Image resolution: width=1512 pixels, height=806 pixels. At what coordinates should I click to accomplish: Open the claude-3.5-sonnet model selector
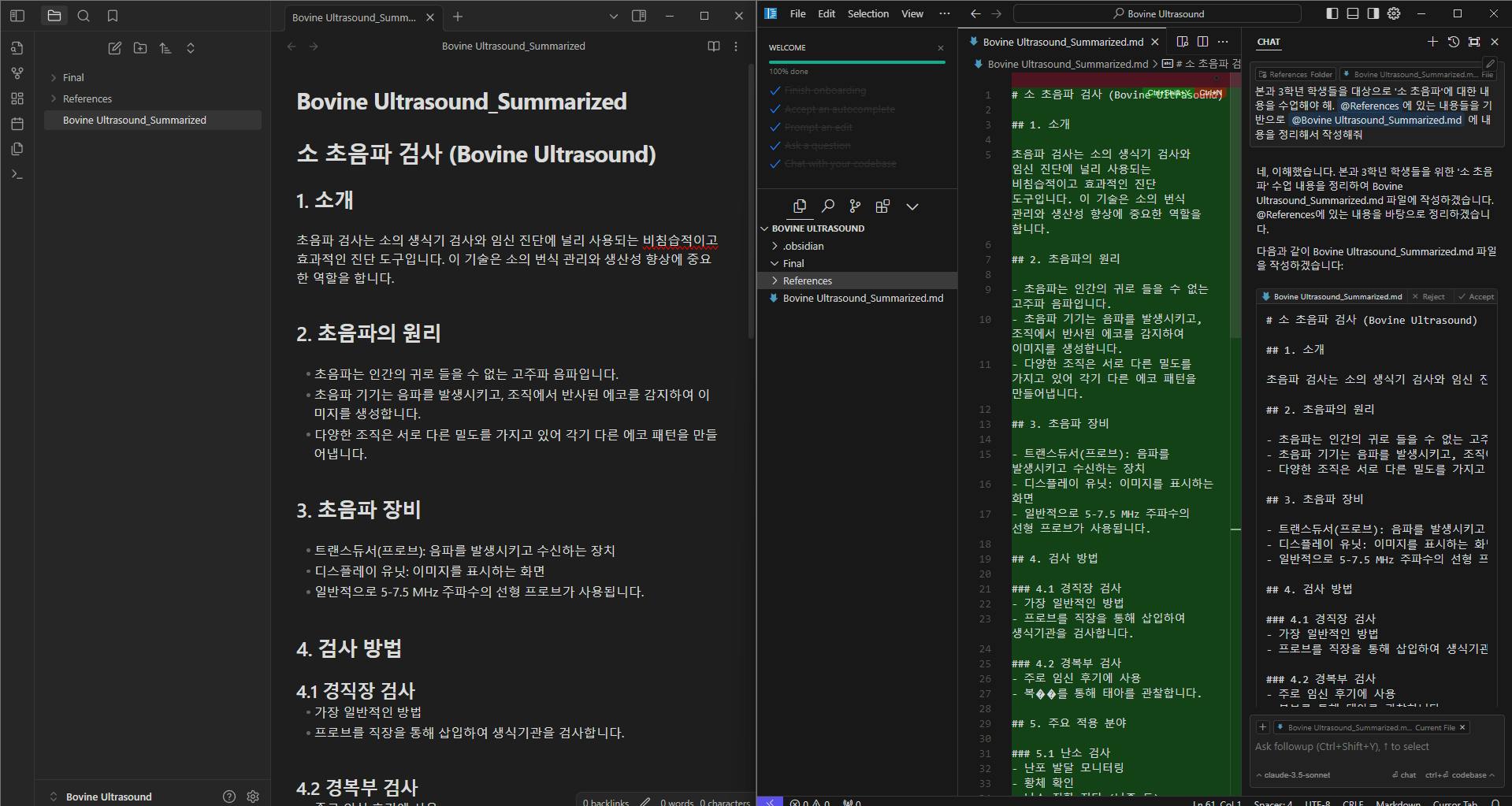pos(1296,774)
